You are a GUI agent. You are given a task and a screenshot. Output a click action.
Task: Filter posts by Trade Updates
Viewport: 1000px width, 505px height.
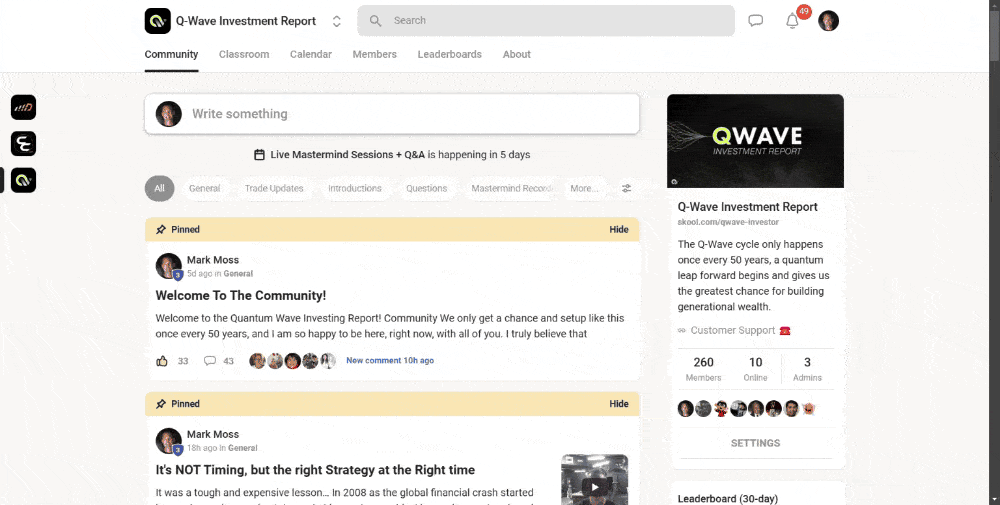click(x=274, y=188)
